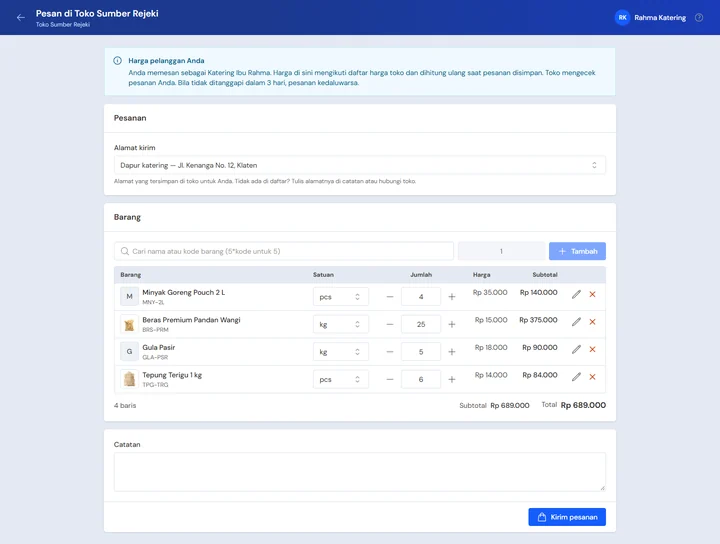Select the Beras Premium product thumbnail
The height and width of the screenshot is (544, 720).
tap(129, 324)
